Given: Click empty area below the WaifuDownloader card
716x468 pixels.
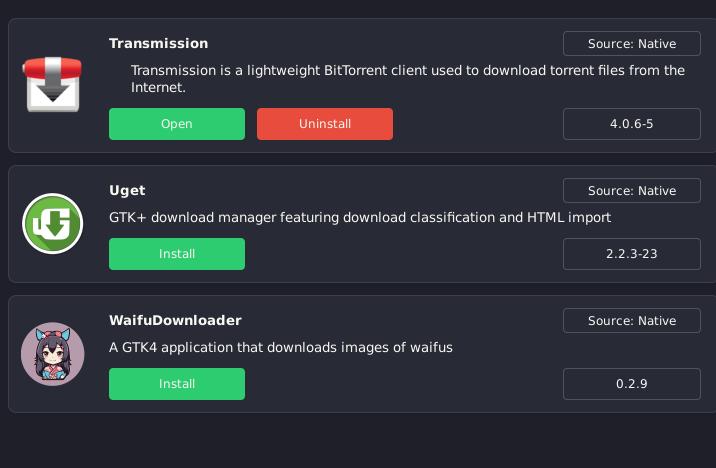Looking at the screenshot, I should pos(358,440).
